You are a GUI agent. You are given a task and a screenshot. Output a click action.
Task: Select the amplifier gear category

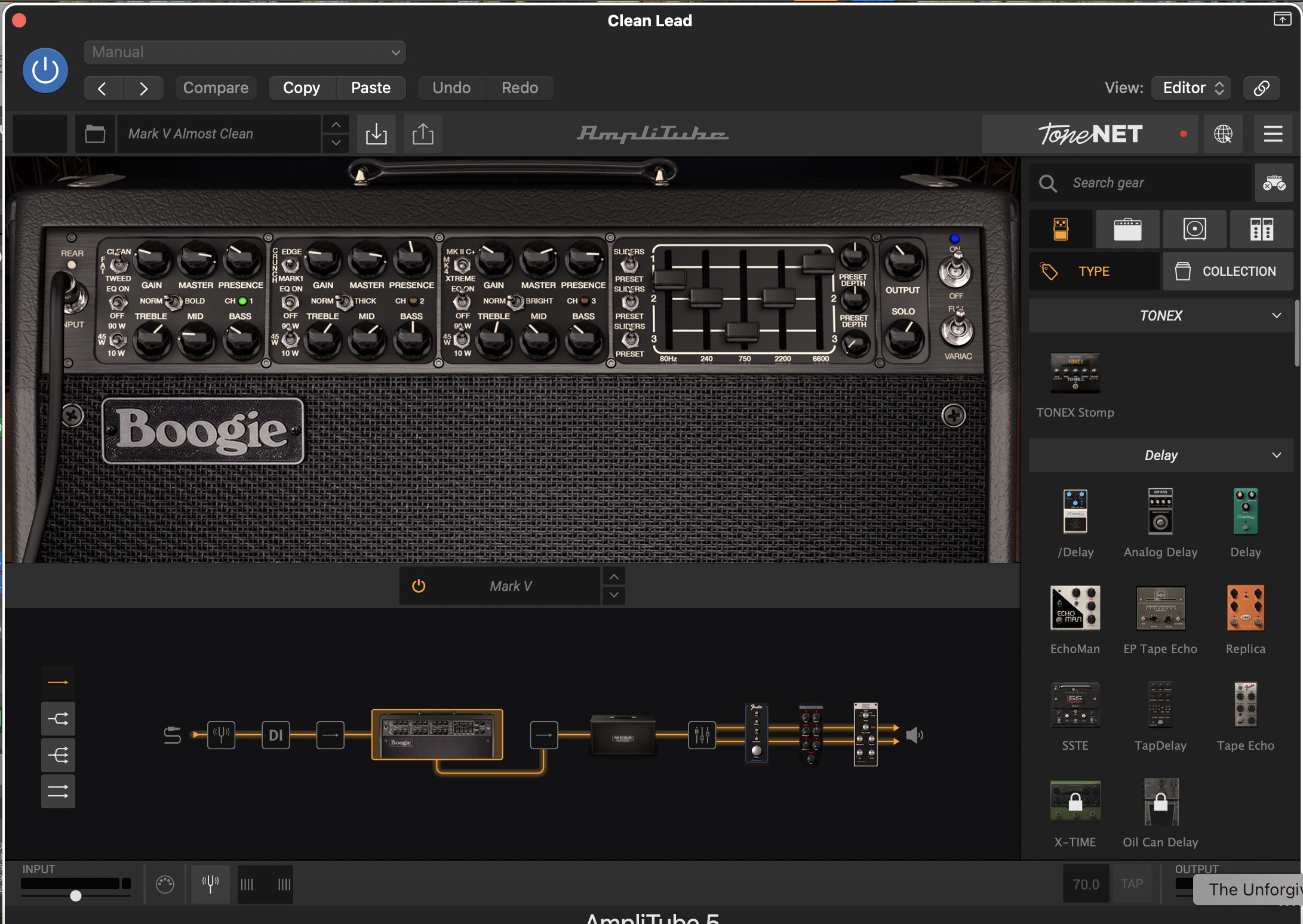1127,229
